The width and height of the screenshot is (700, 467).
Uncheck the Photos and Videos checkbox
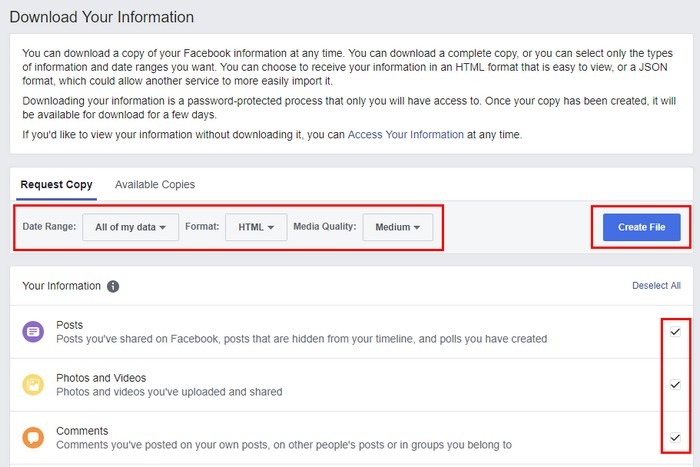tap(675, 385)
